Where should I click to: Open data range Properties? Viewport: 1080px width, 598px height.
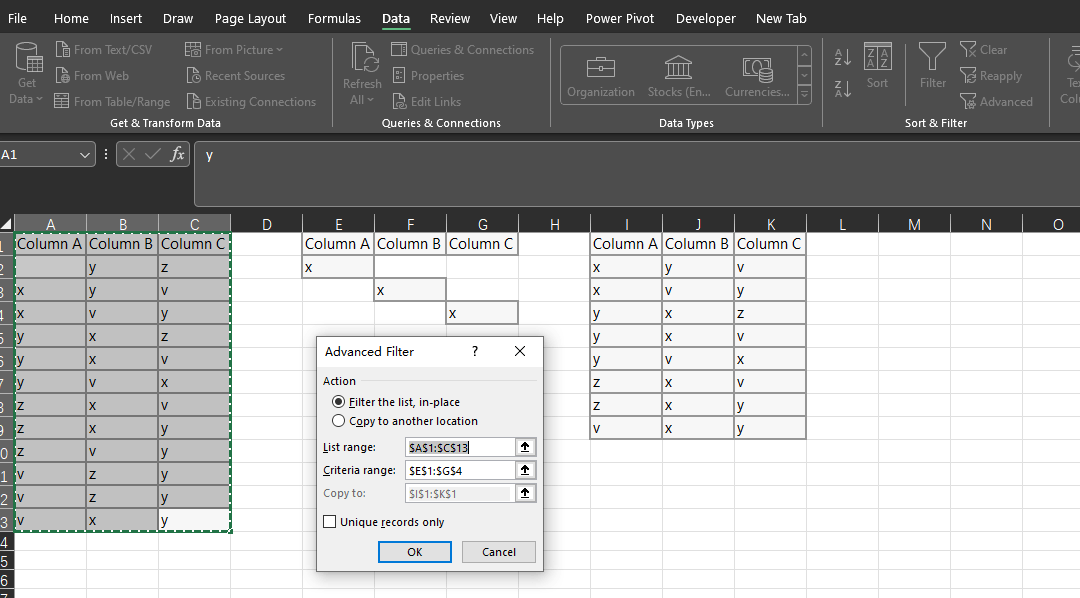(428, 76)
